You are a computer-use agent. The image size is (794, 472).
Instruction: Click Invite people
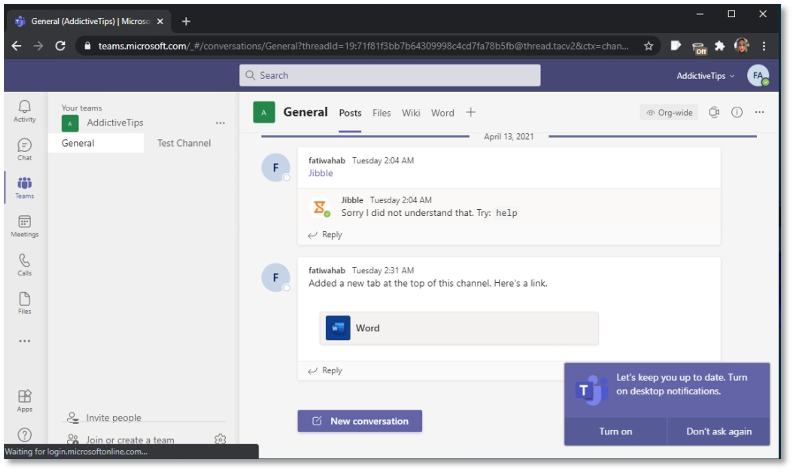[x=113, y=418]
